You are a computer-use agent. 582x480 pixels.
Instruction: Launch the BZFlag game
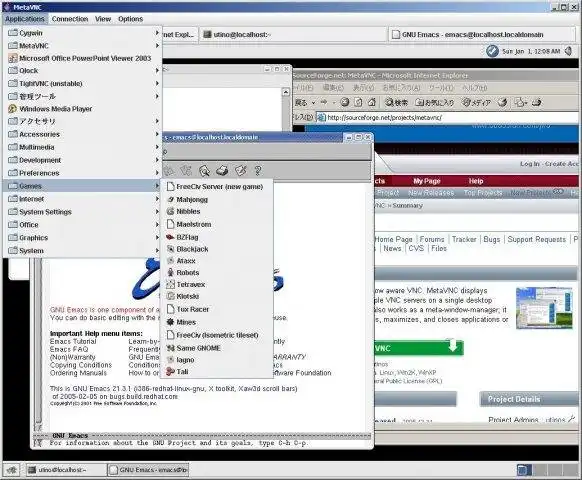pos(217,237)
